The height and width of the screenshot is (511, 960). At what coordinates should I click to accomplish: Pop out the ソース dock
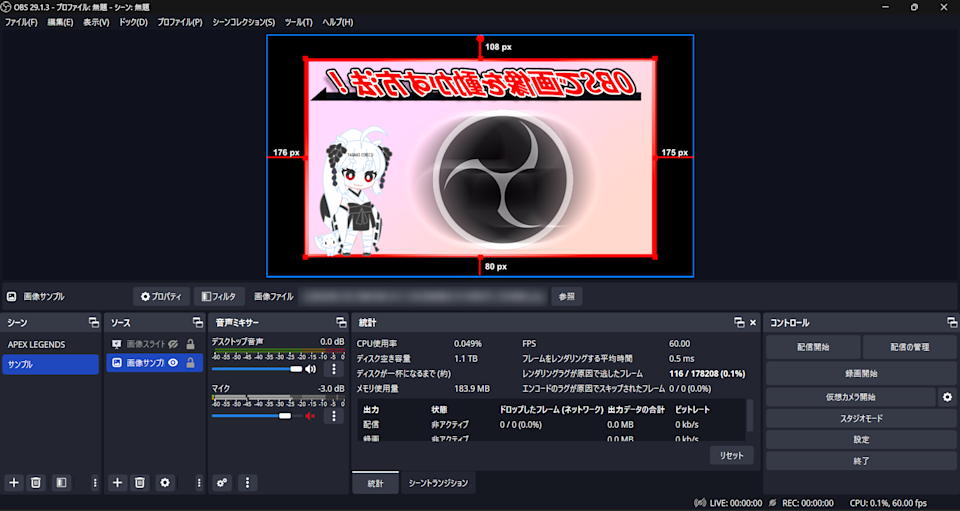[x=198, y=323]
